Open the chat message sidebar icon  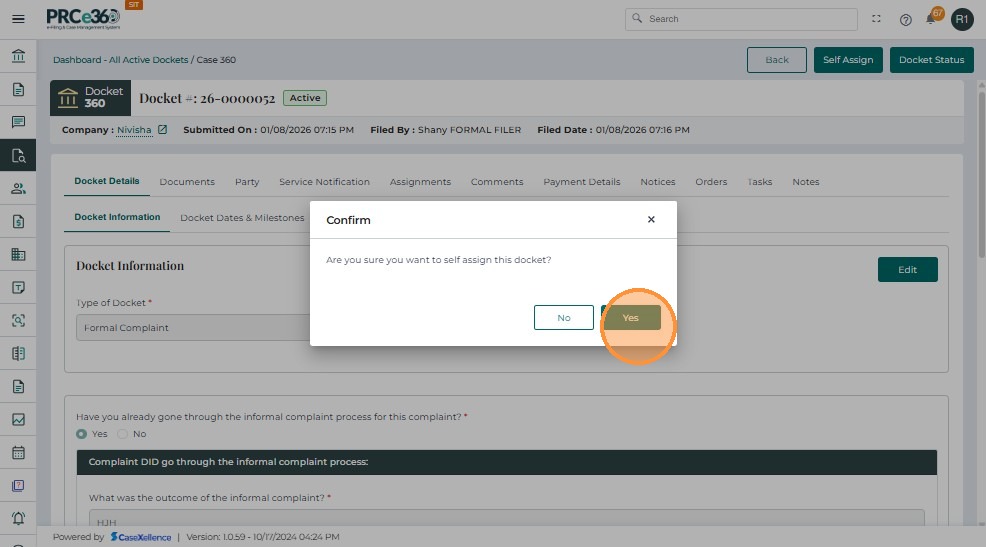click(x=18, y=122)
